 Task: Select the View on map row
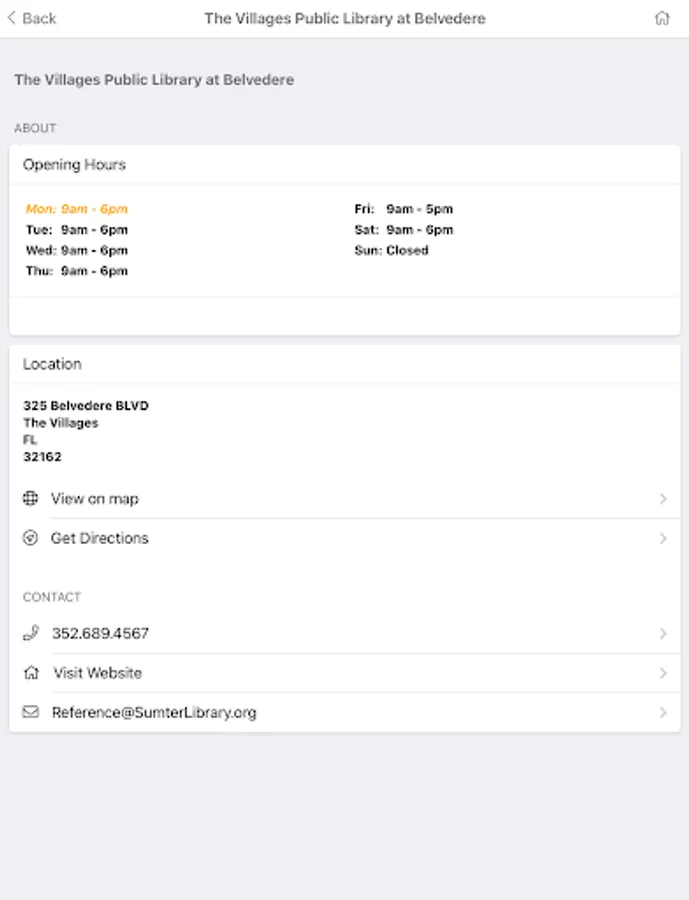(x=95, y=498)
